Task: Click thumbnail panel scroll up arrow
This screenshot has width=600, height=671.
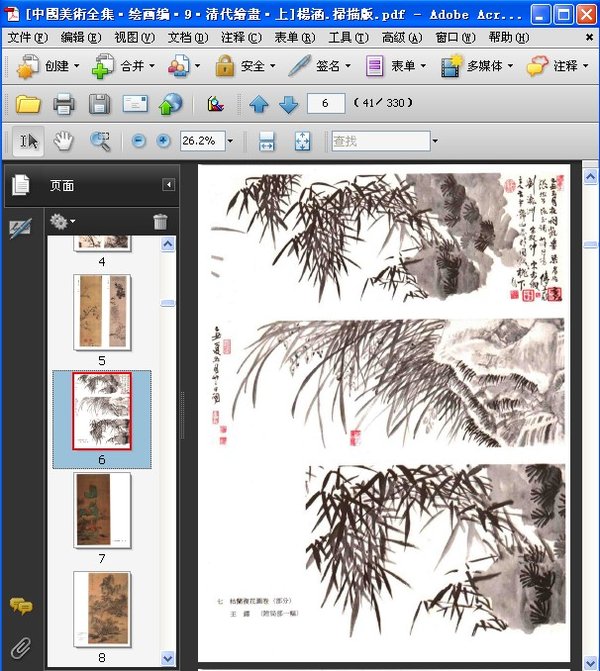Action: (168, 244)
